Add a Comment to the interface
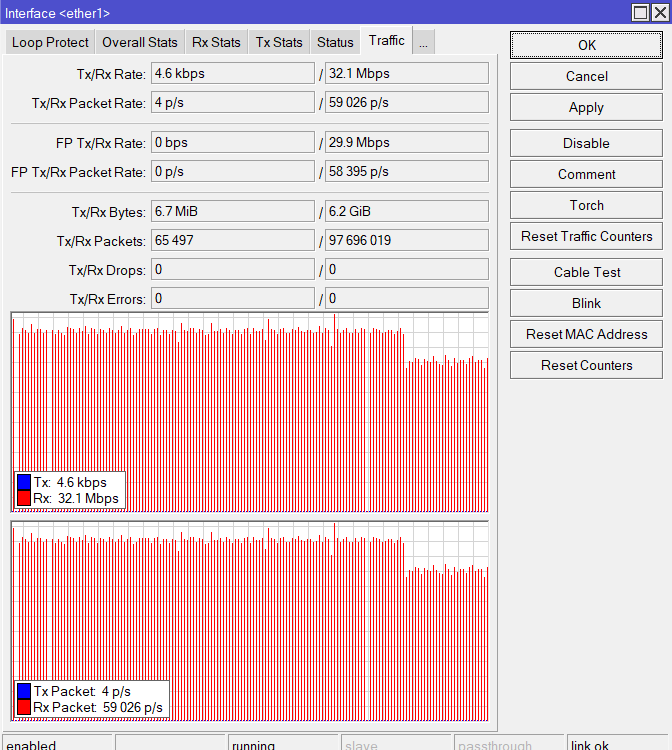The width and height of the screenshot is (672, 750). [586, 174]
